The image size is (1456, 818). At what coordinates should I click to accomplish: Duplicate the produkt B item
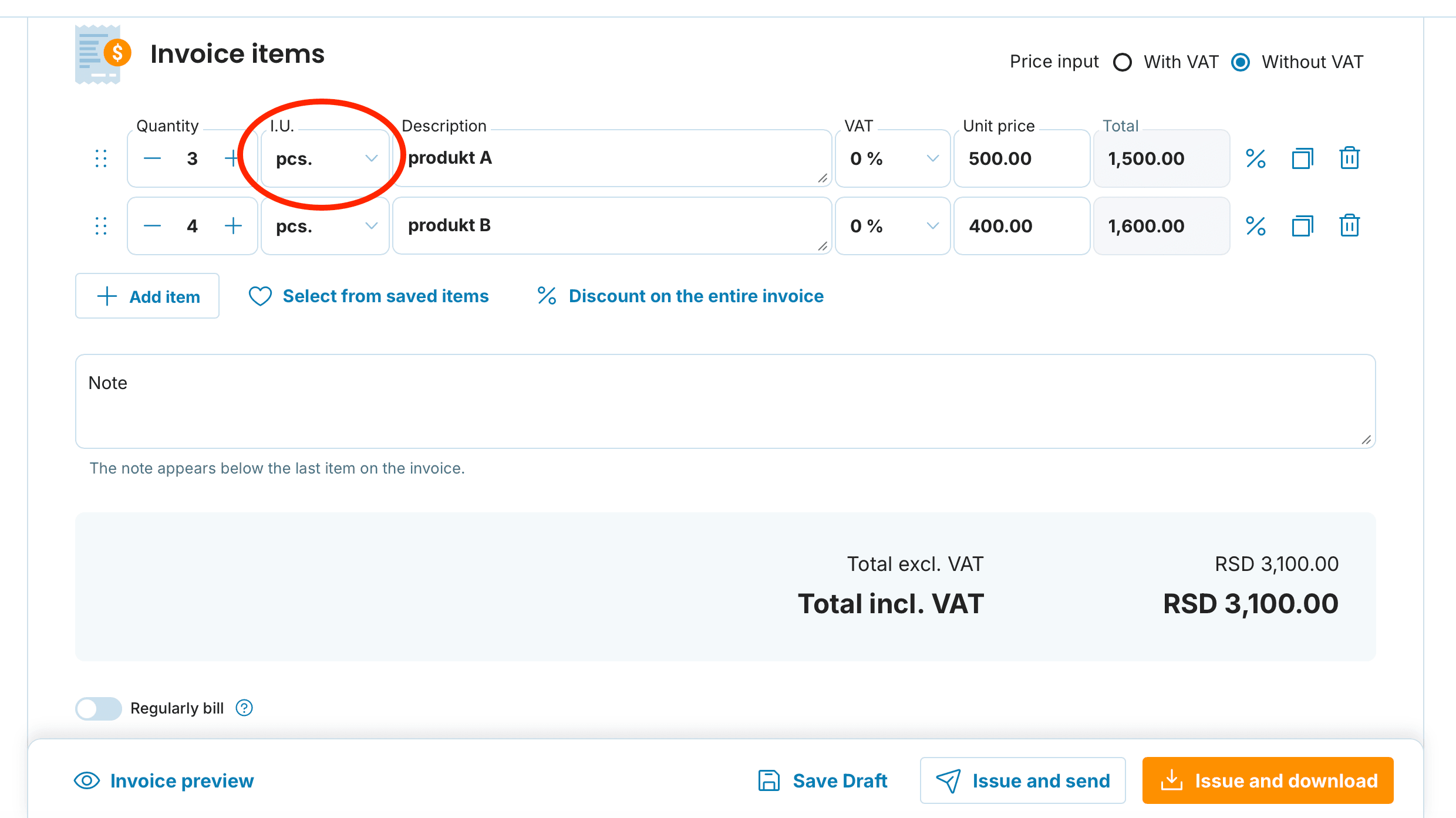click(x=1302, y=226)
